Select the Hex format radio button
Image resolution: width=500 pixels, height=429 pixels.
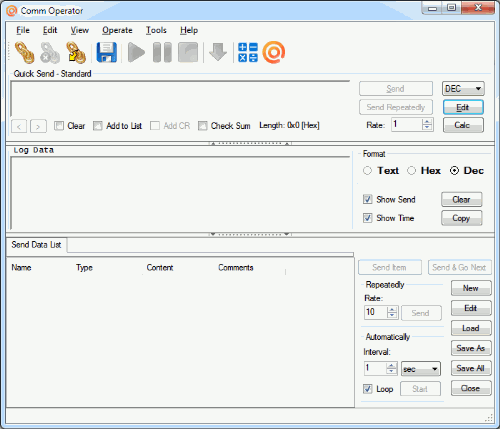(411, 171)
